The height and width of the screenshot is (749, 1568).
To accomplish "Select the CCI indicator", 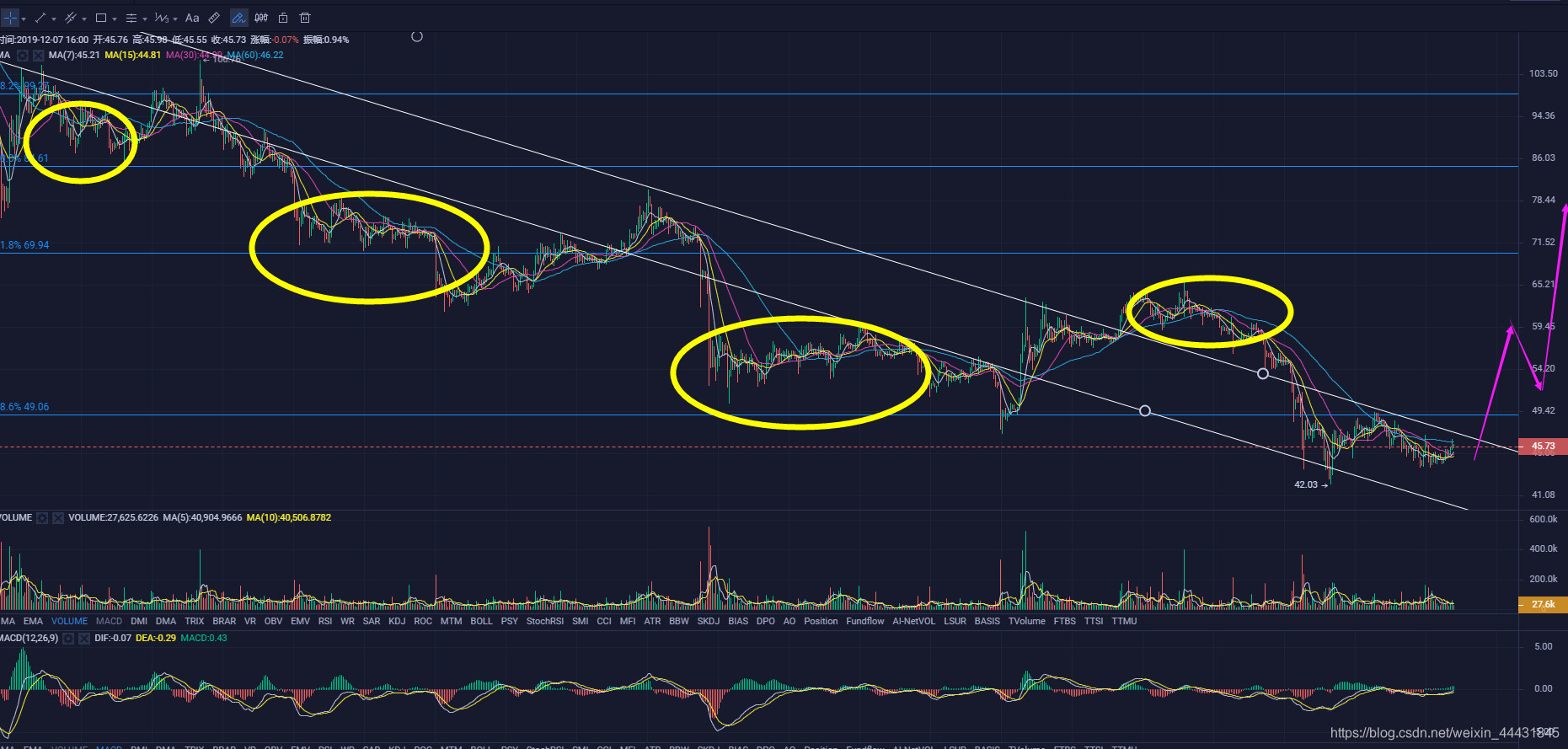I will pos(604,621).
